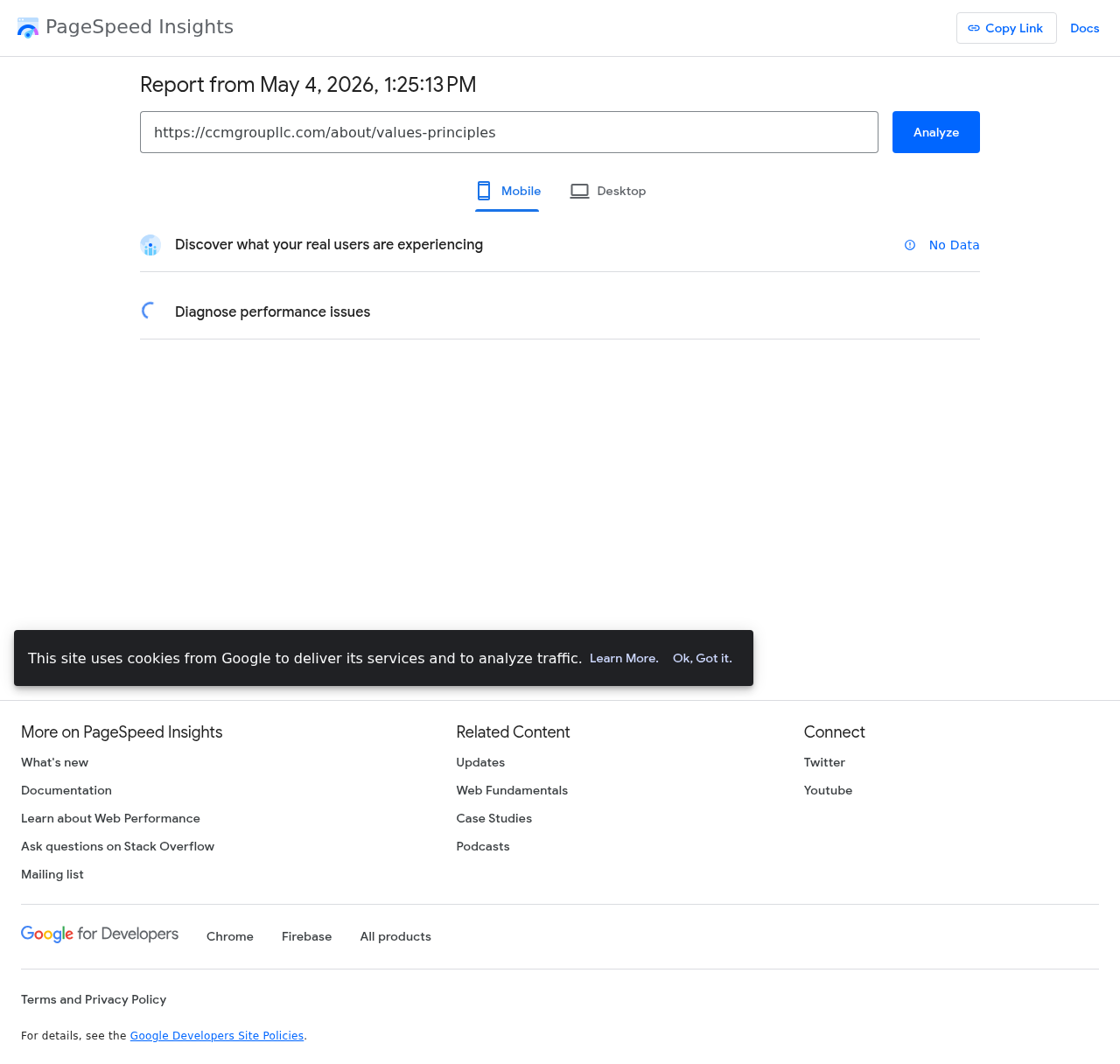The height and width of the screenshot is (1064, 1120).
Task: Click the report date heading
Action: point(308,85)
